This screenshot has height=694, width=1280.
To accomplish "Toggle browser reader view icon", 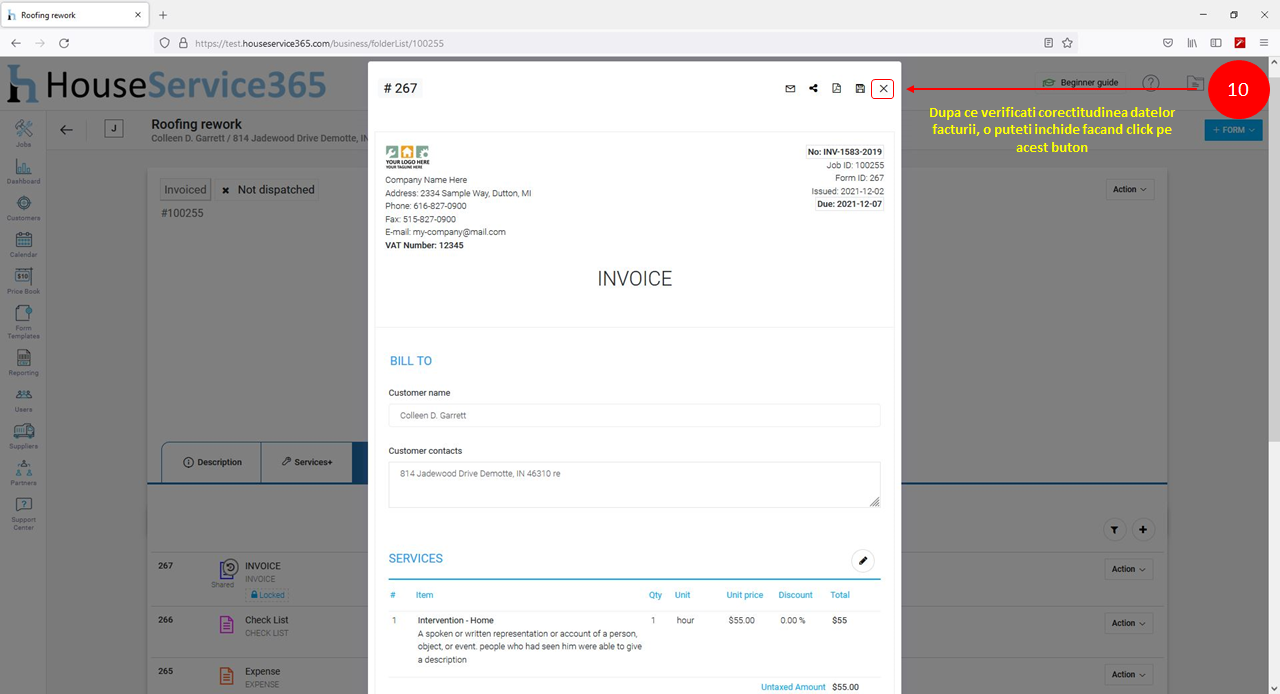I will pyautogui.click(x=1048, y=43).
